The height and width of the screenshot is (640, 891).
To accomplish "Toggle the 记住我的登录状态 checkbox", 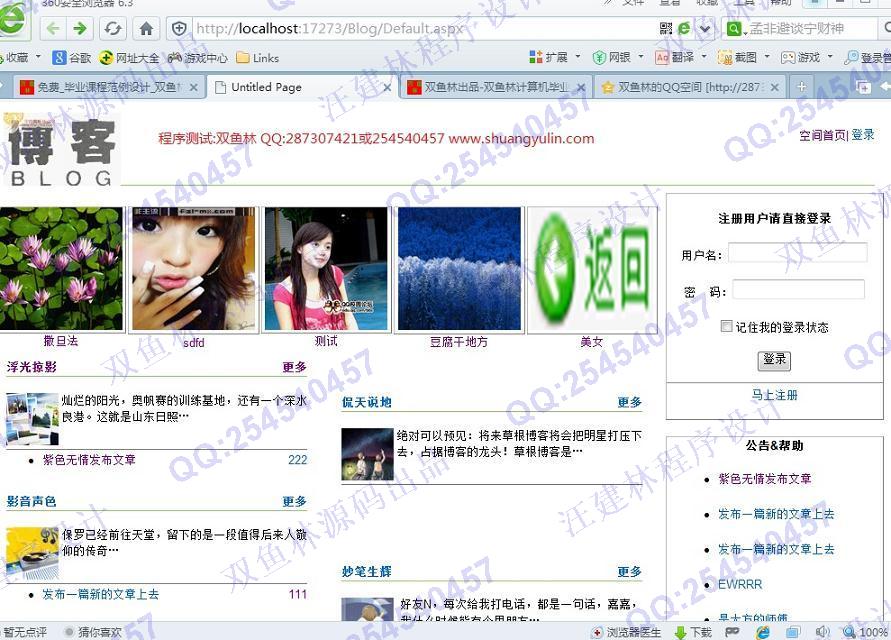I will (x=727, y=326).
